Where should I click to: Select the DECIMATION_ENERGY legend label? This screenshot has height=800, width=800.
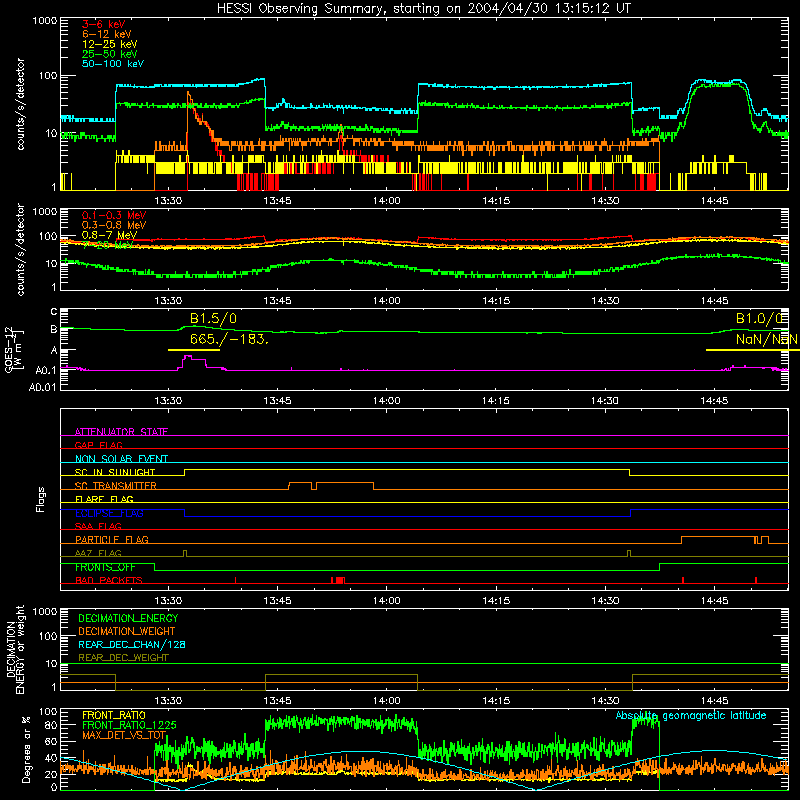pyautogui.click(x=128, y=618)
